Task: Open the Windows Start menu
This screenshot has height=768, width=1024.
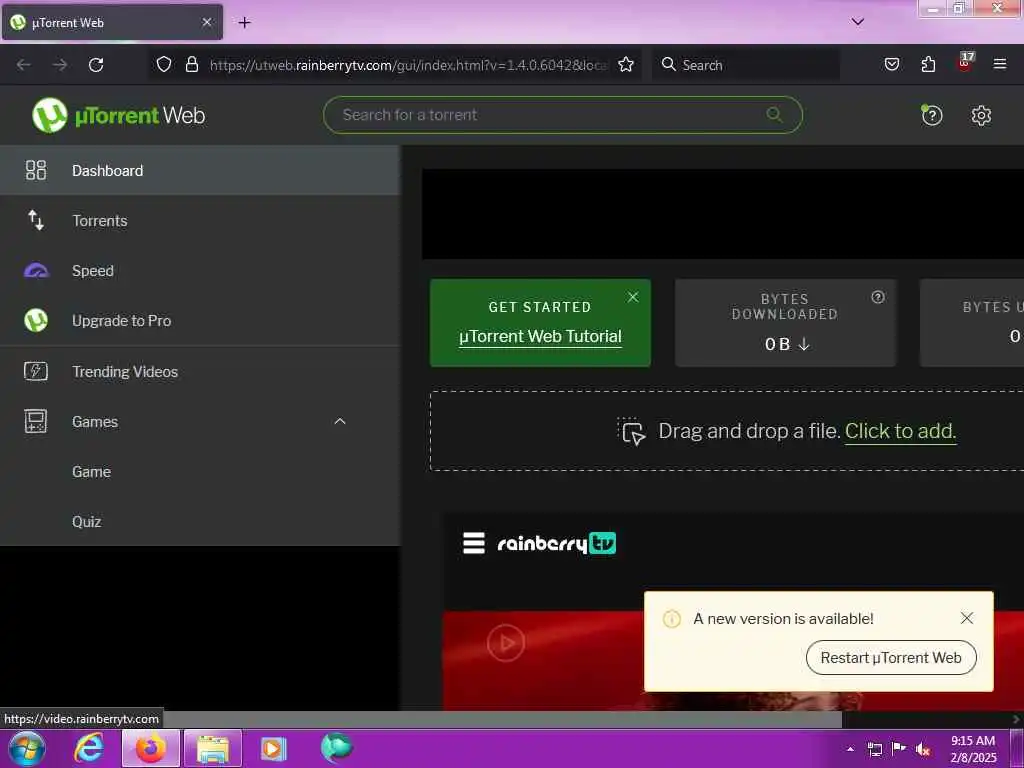Action: 27,748
